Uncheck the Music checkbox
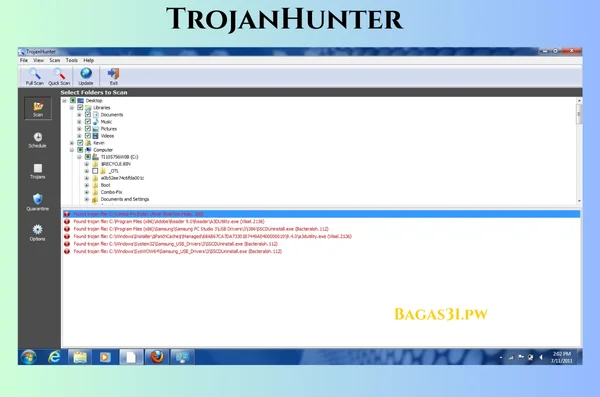The height and width of the screenshot is (397, 600). (x=88, y=122)
